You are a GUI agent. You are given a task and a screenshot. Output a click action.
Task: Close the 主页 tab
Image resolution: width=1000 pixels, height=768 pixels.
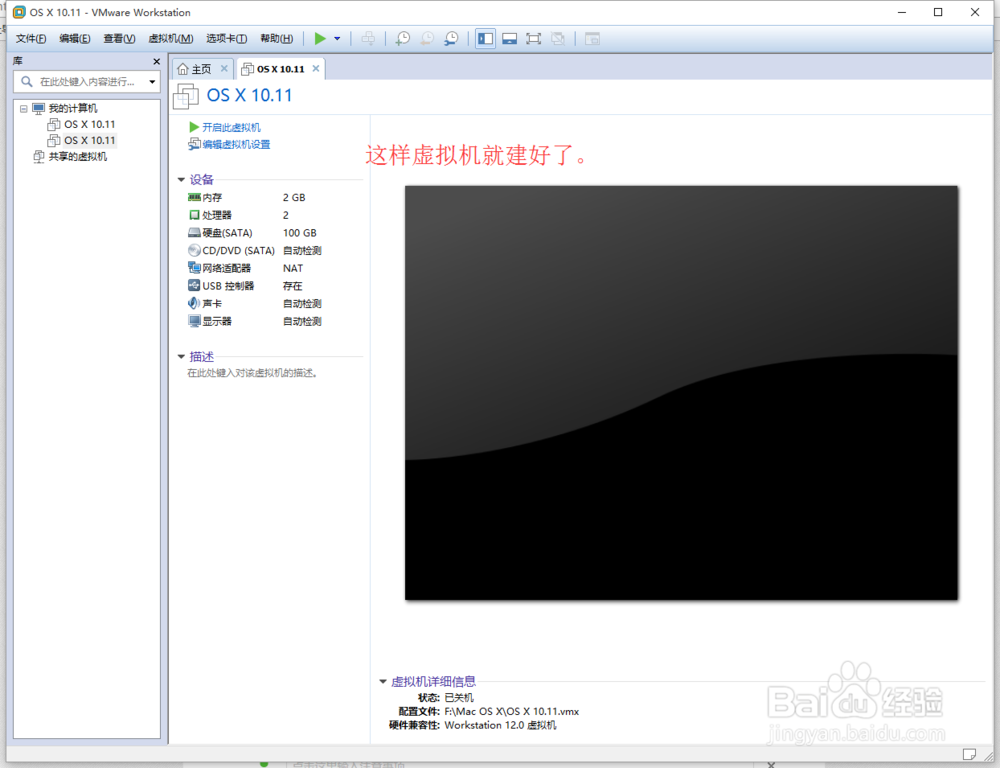(224, 68)
